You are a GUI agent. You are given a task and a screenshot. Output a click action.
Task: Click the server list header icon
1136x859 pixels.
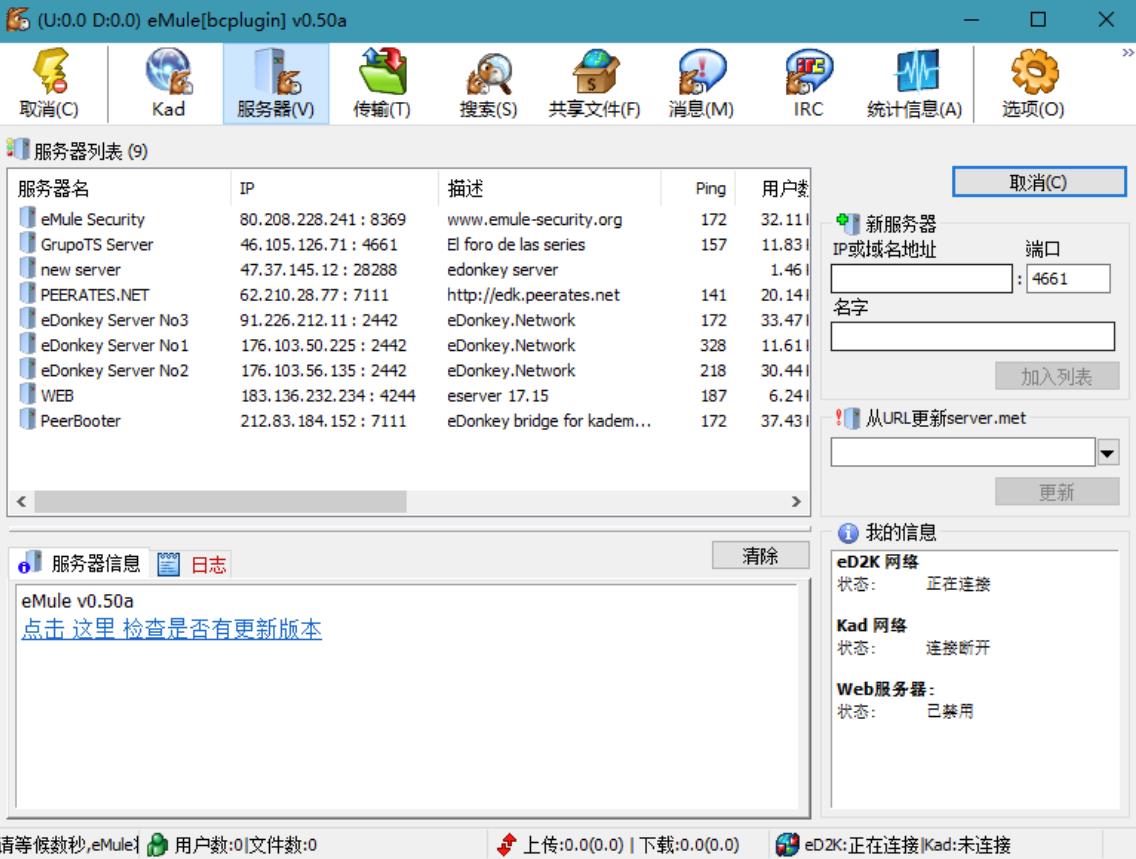pyautogui.click(x=18, y=148)
